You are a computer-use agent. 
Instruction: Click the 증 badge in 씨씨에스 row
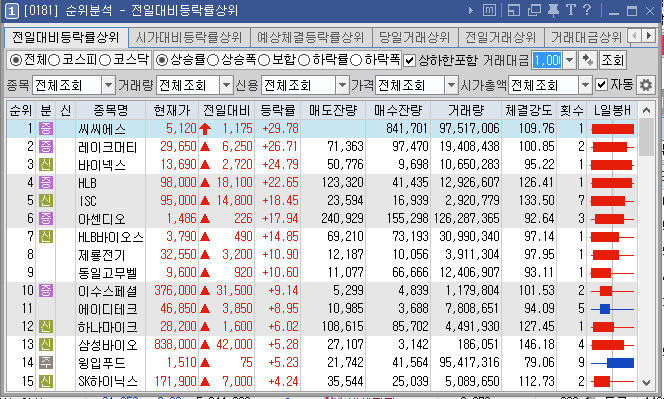click(x=46, y=128)
